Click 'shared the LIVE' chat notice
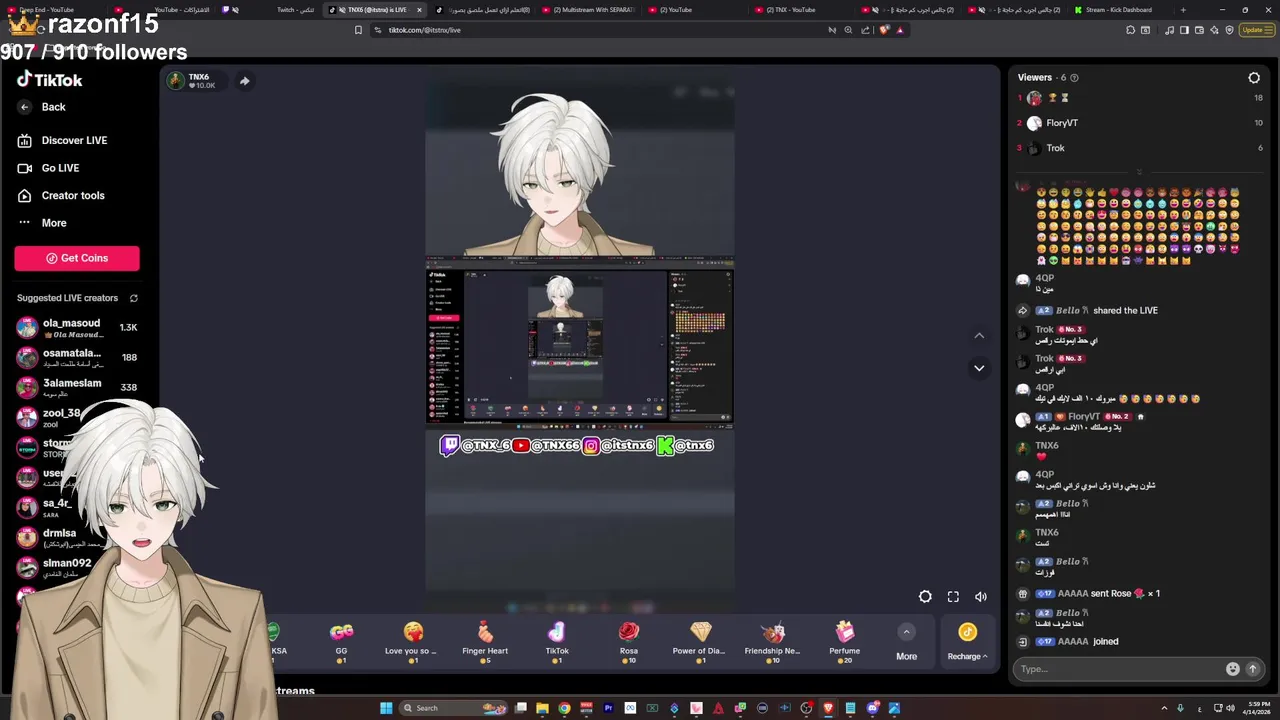 click(x=1125, y=311)
